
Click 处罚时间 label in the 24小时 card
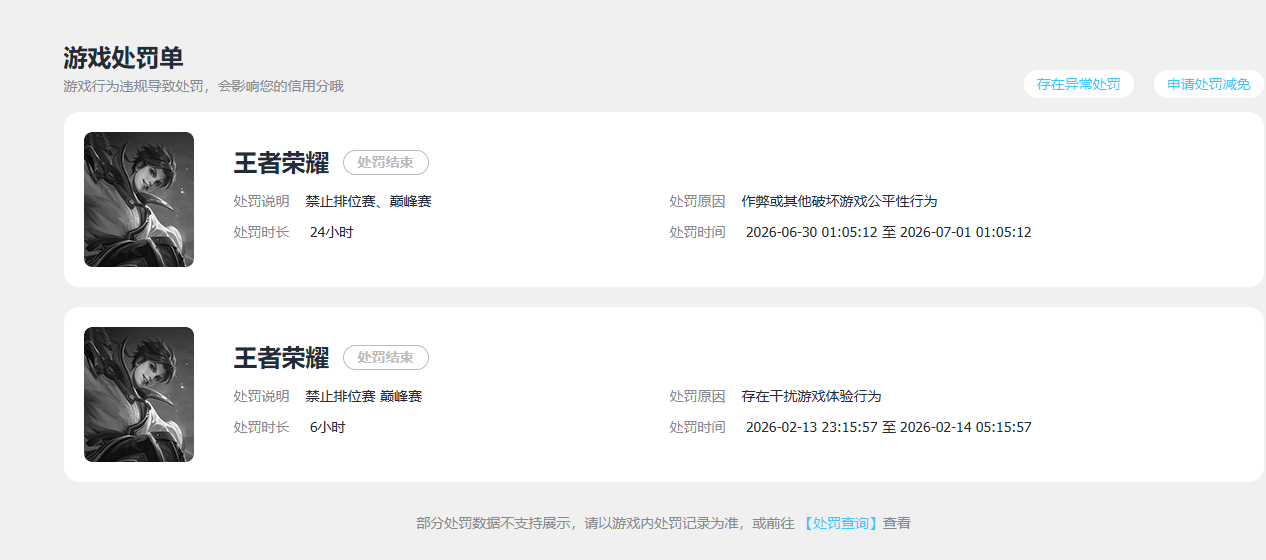click(x=698, y=232)
